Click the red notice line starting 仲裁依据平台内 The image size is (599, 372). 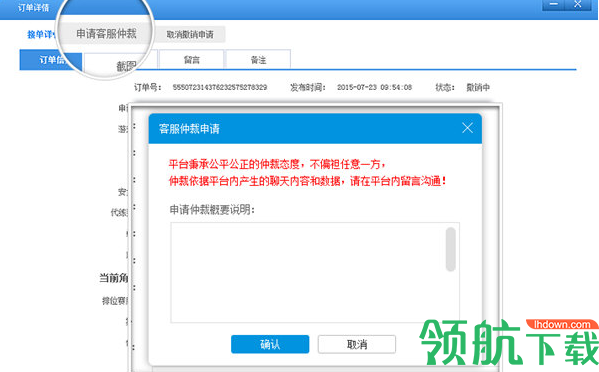pos(308,181)
